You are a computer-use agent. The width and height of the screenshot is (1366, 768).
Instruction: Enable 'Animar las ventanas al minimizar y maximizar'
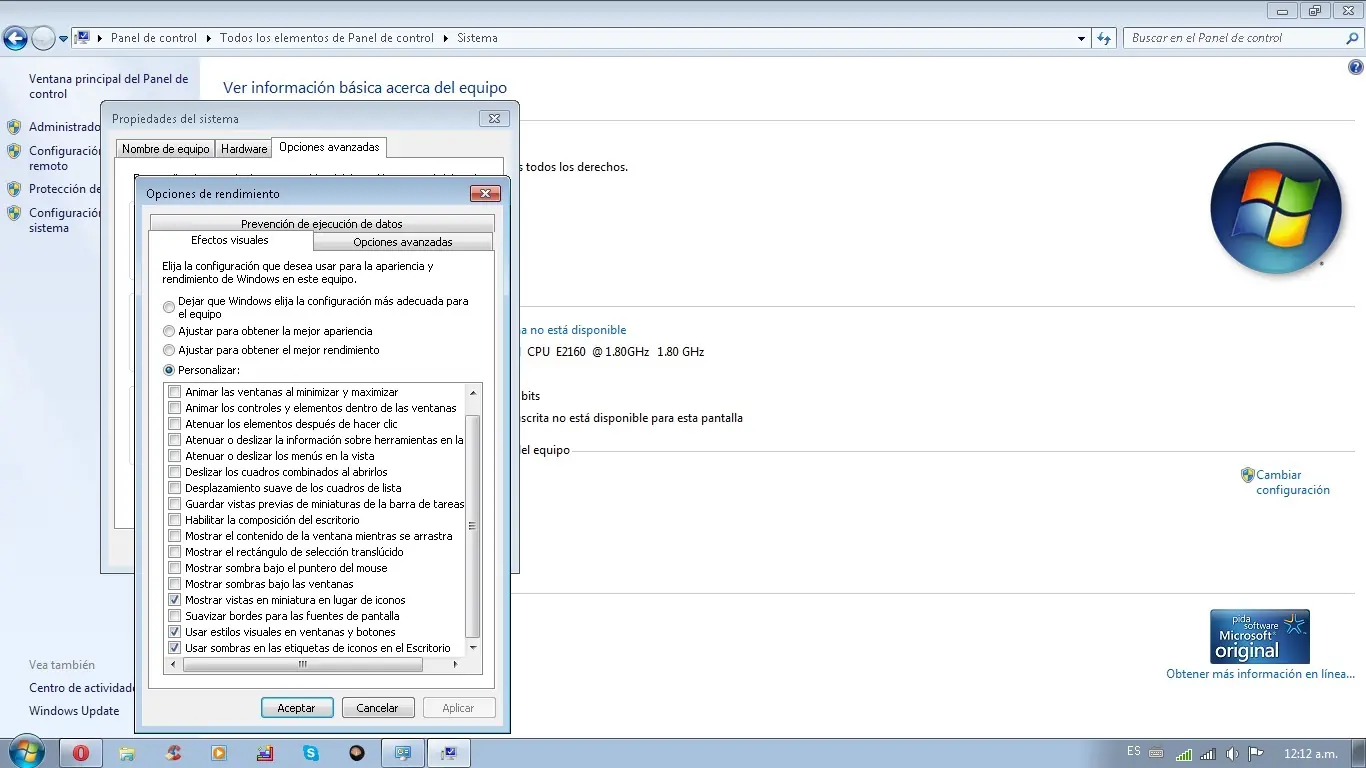[x=175, y=392]
